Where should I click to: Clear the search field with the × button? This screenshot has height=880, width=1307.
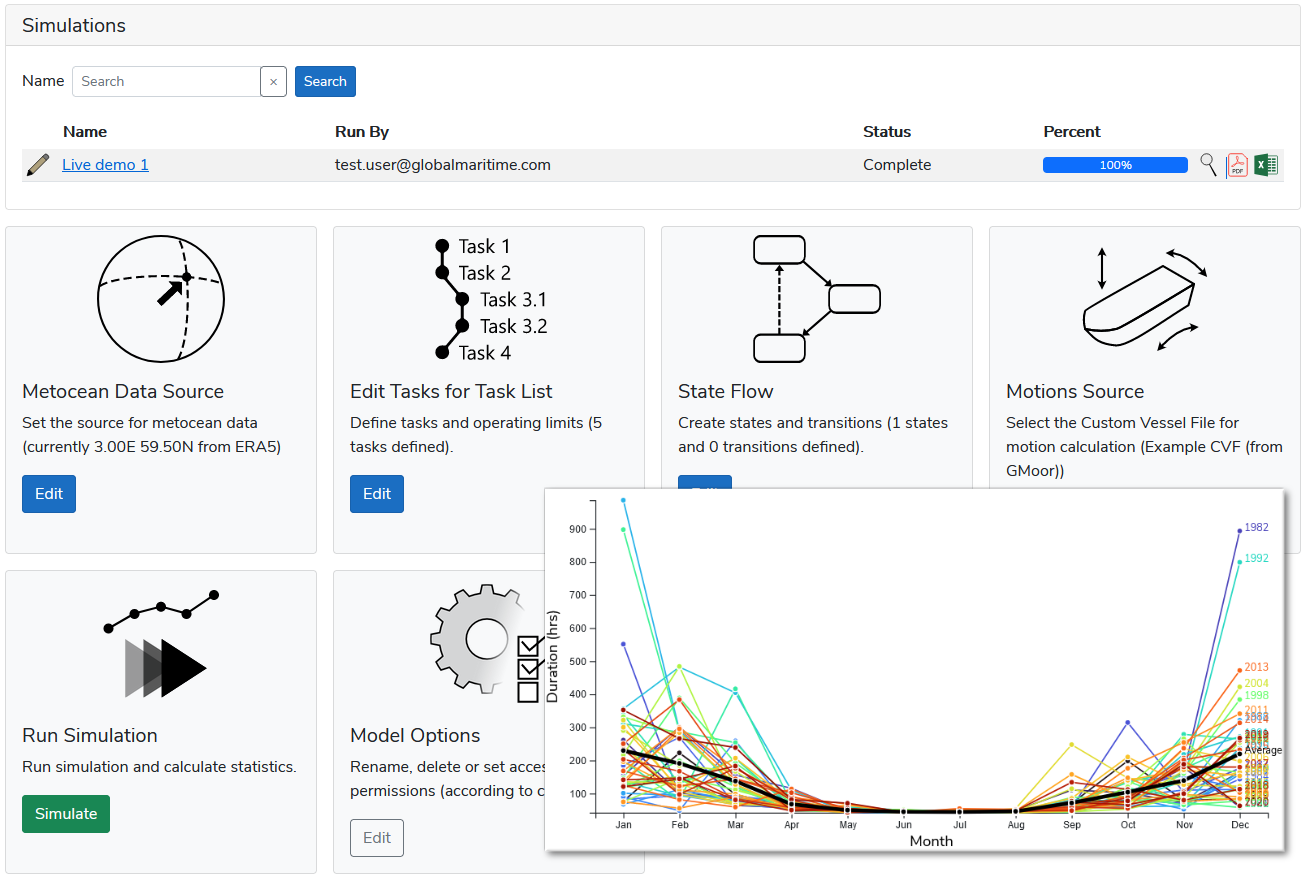(x=273, y=82)
